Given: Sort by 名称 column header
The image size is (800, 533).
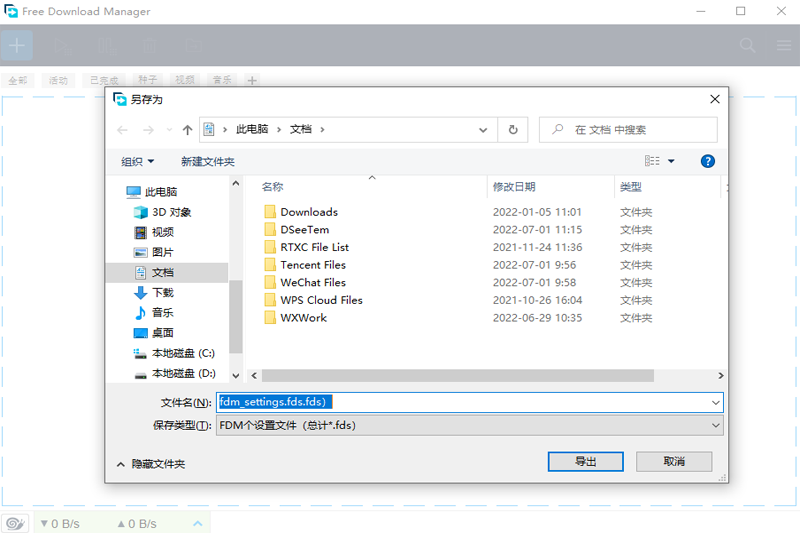Looking at the screenshot, I should [272, 187].
